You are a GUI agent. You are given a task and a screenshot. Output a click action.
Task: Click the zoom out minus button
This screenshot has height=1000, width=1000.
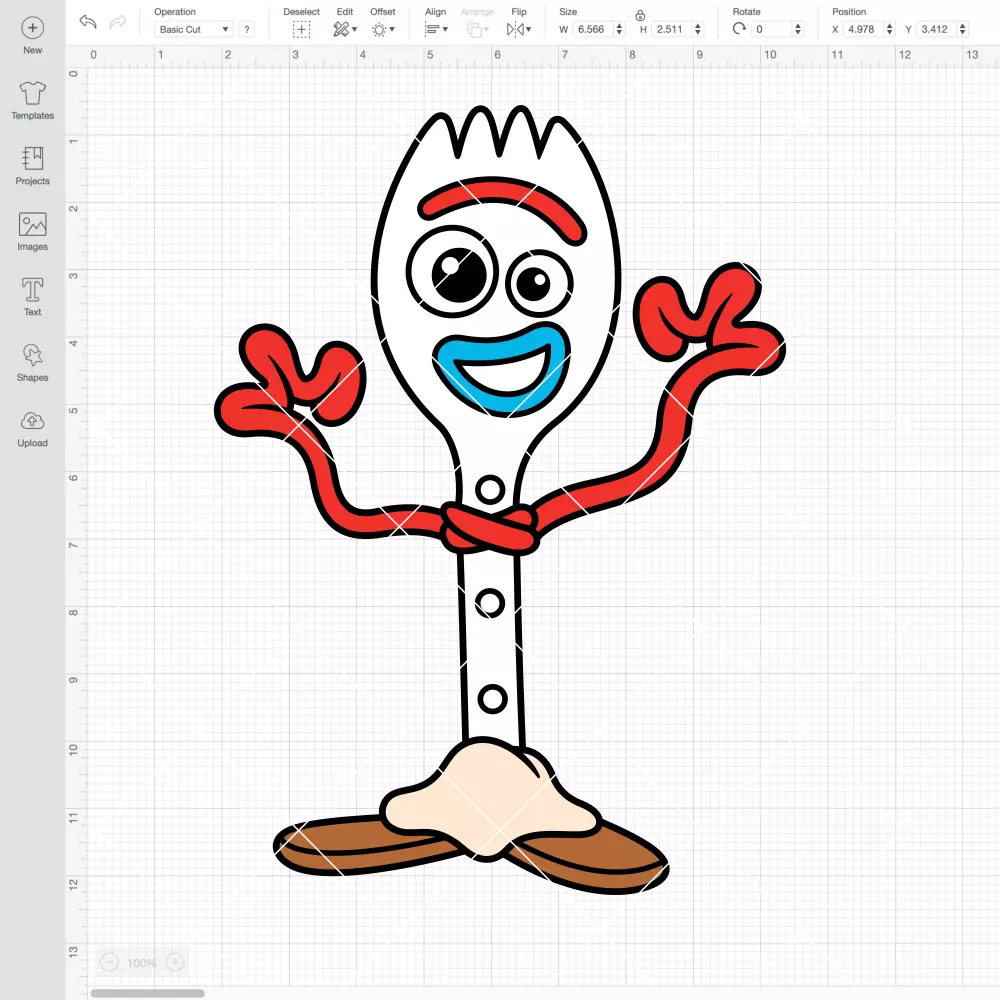(x=110, y=962)
